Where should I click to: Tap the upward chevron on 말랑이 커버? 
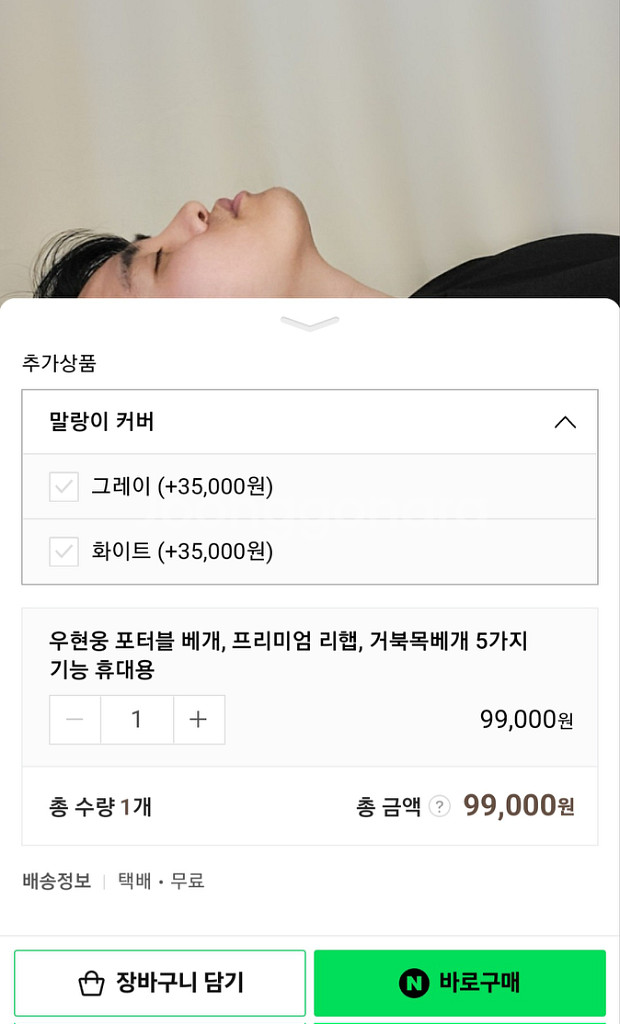pos(567,422)
